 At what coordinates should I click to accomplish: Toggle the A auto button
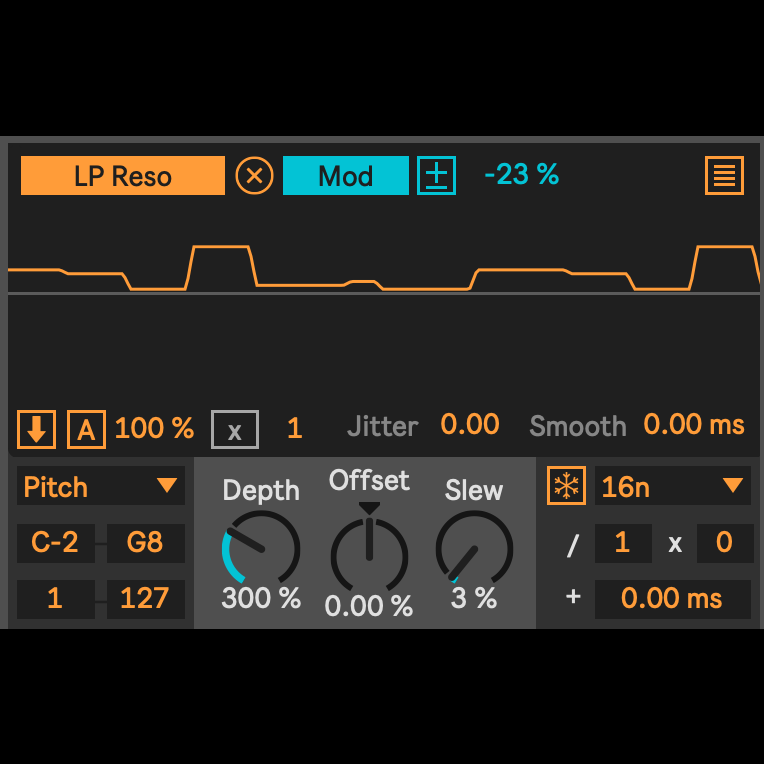point(86,429)
